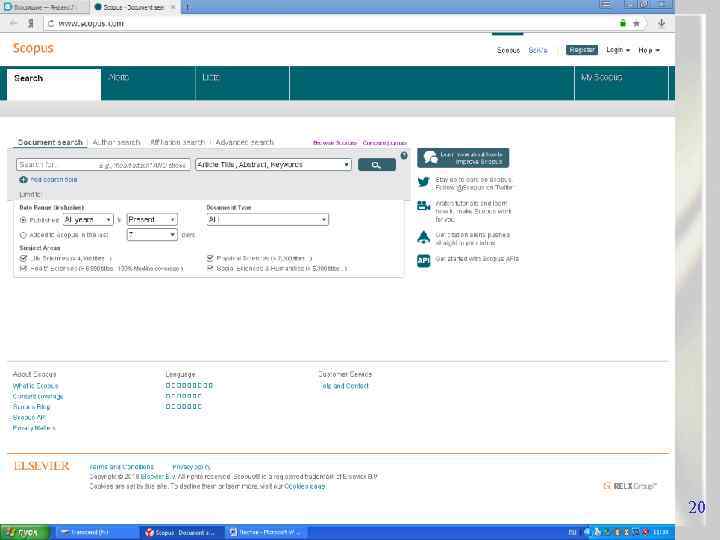Open Privacy policy link next to Terms
This screenshot has width=720, height=540.
(x=191, y=467)
